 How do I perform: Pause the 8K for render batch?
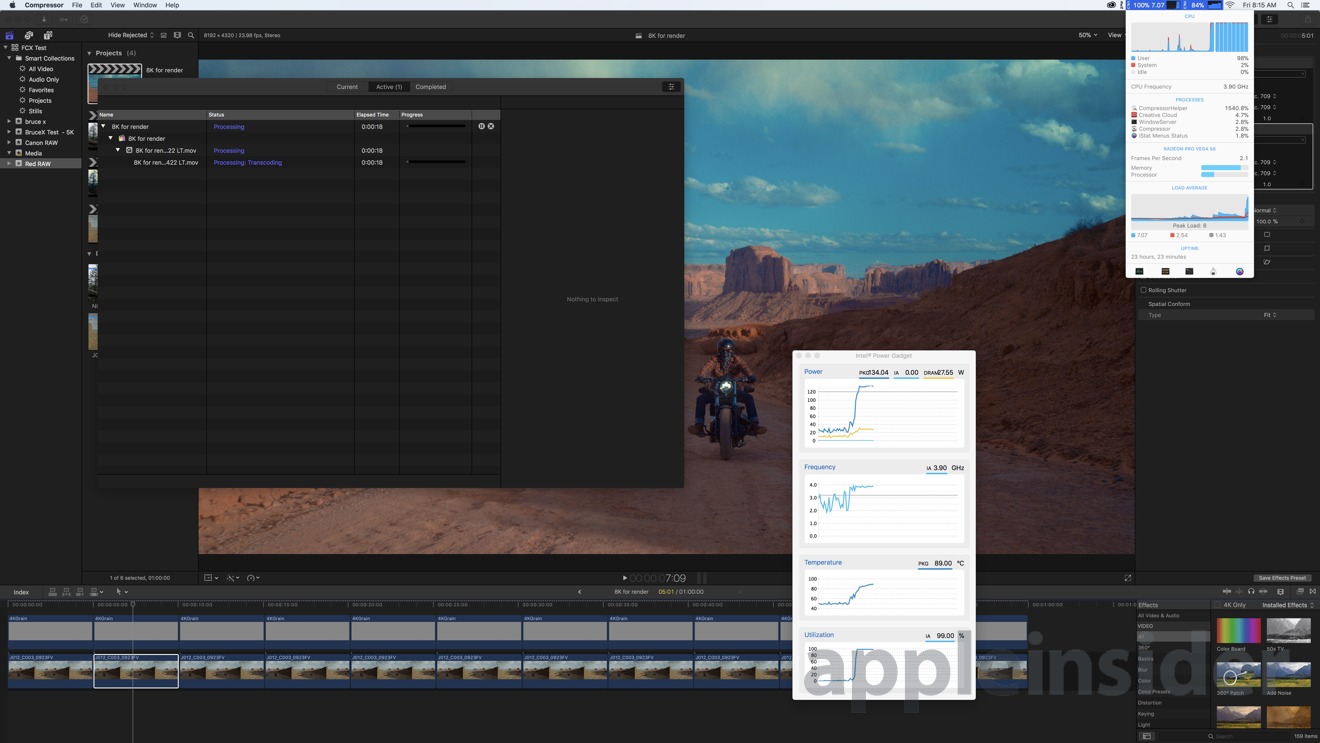(481, 126)
